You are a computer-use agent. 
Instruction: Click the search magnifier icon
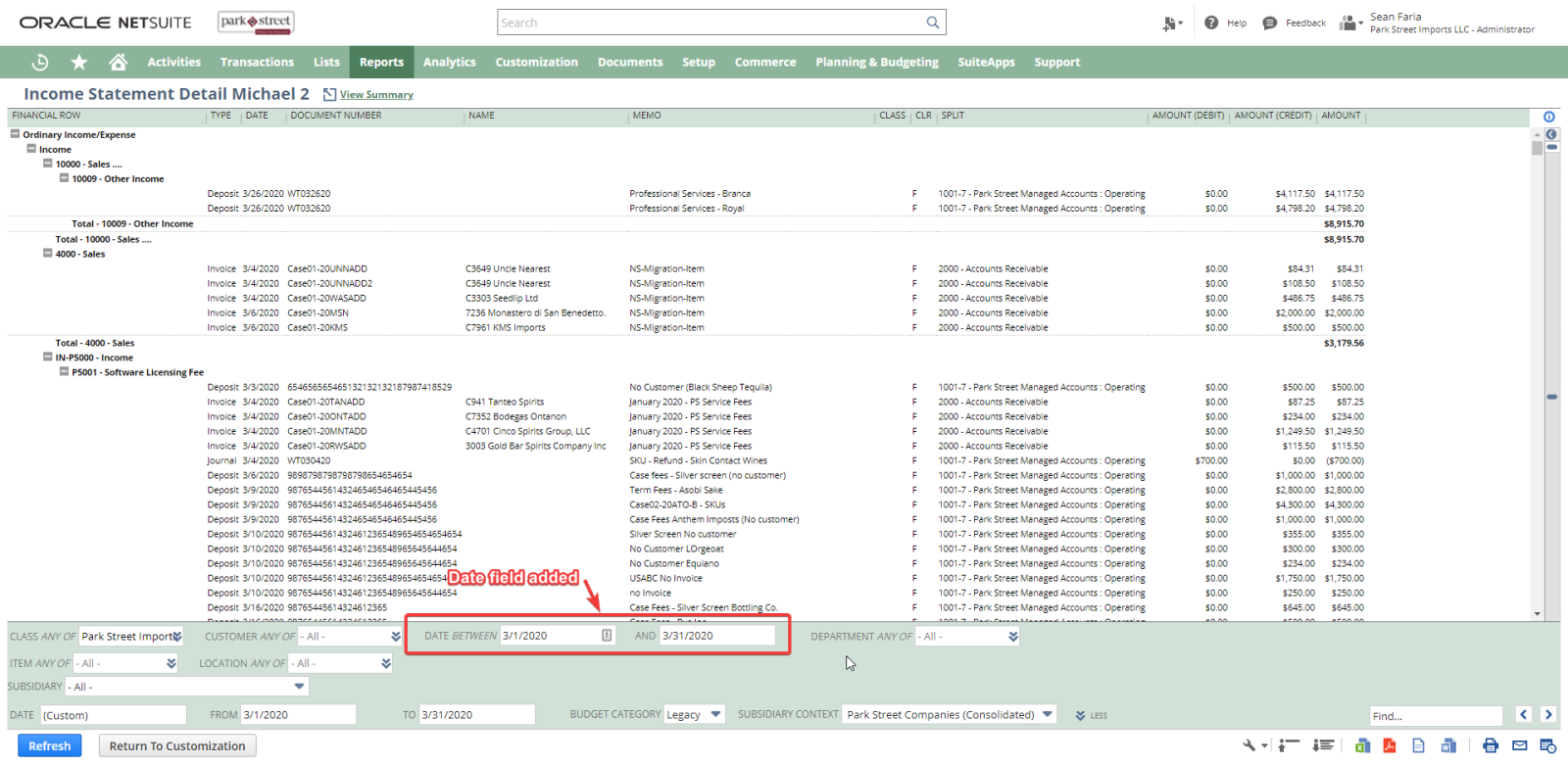933,23
